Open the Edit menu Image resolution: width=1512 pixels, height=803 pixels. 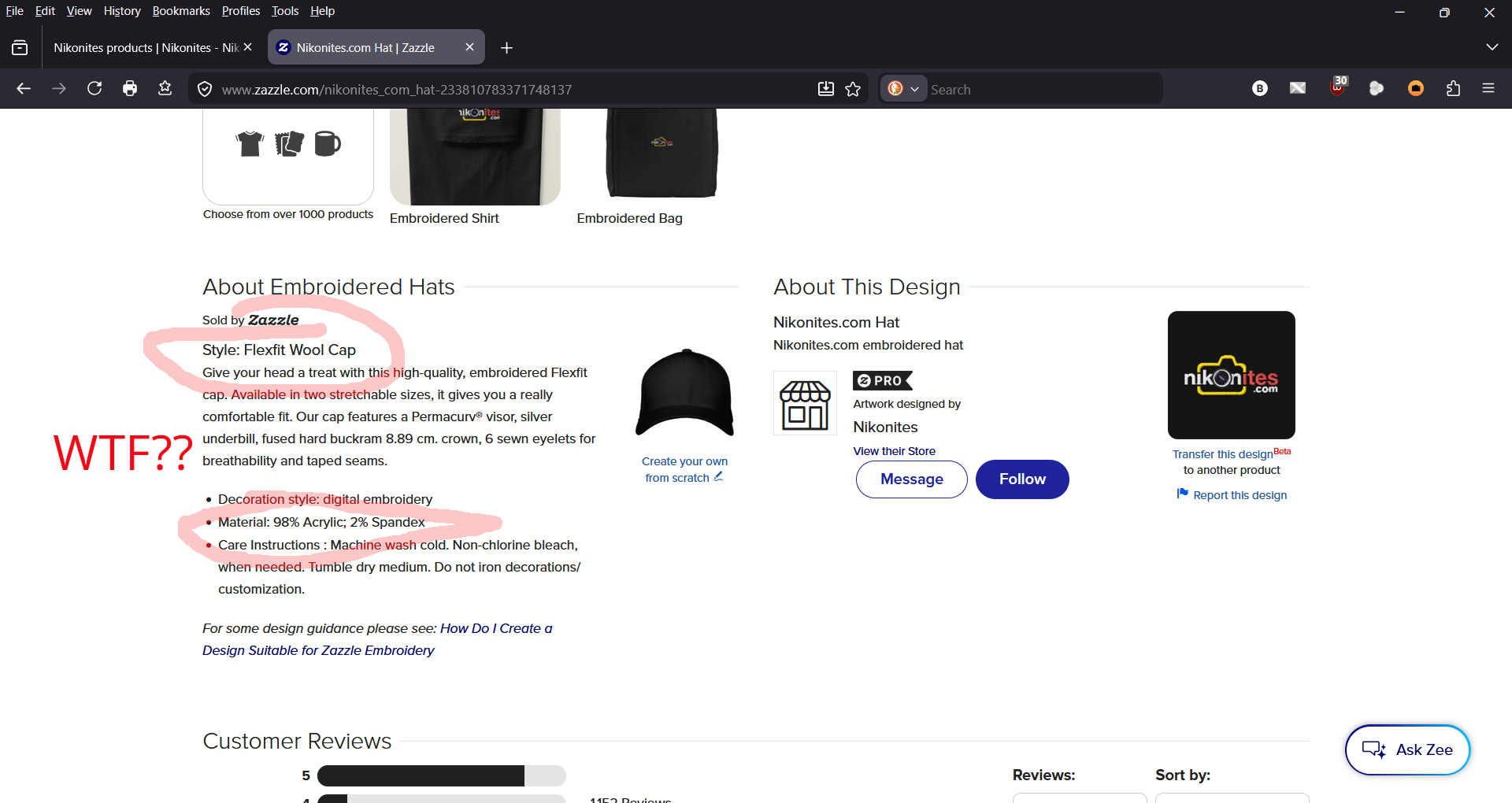click(45, 11)
